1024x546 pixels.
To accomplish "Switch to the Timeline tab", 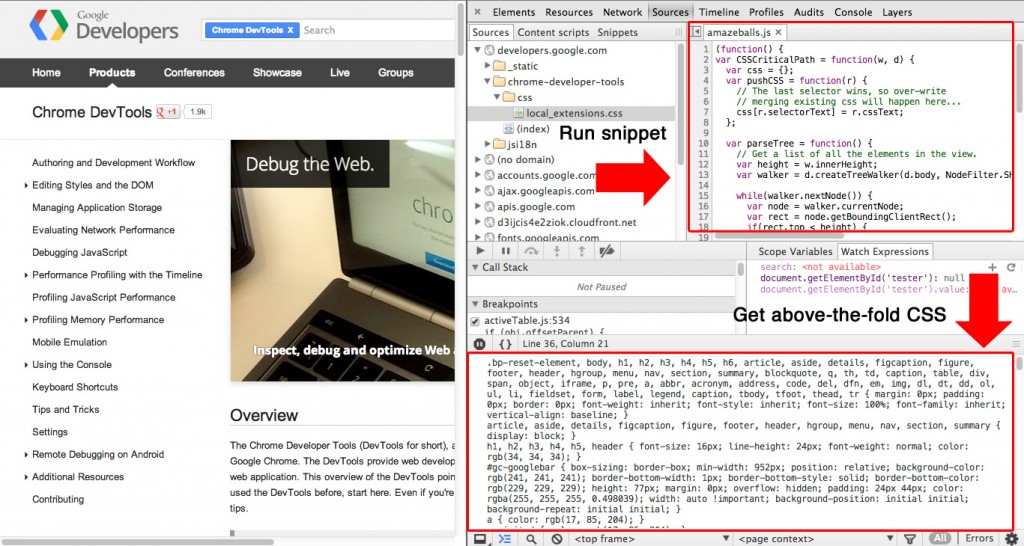I will tap(718, 12).
